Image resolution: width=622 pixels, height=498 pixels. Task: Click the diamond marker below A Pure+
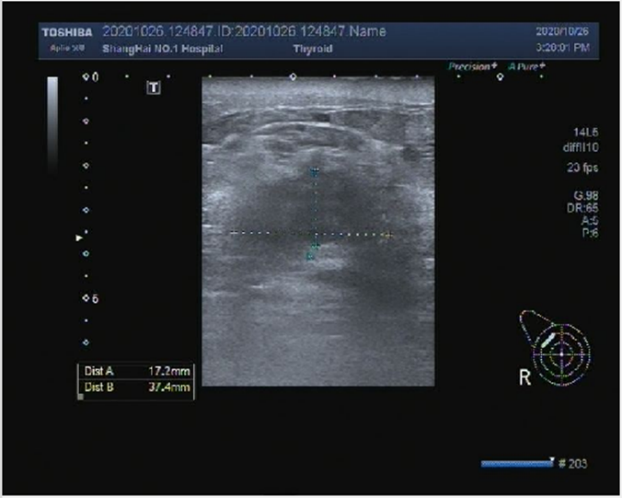[x=500, y=77]
